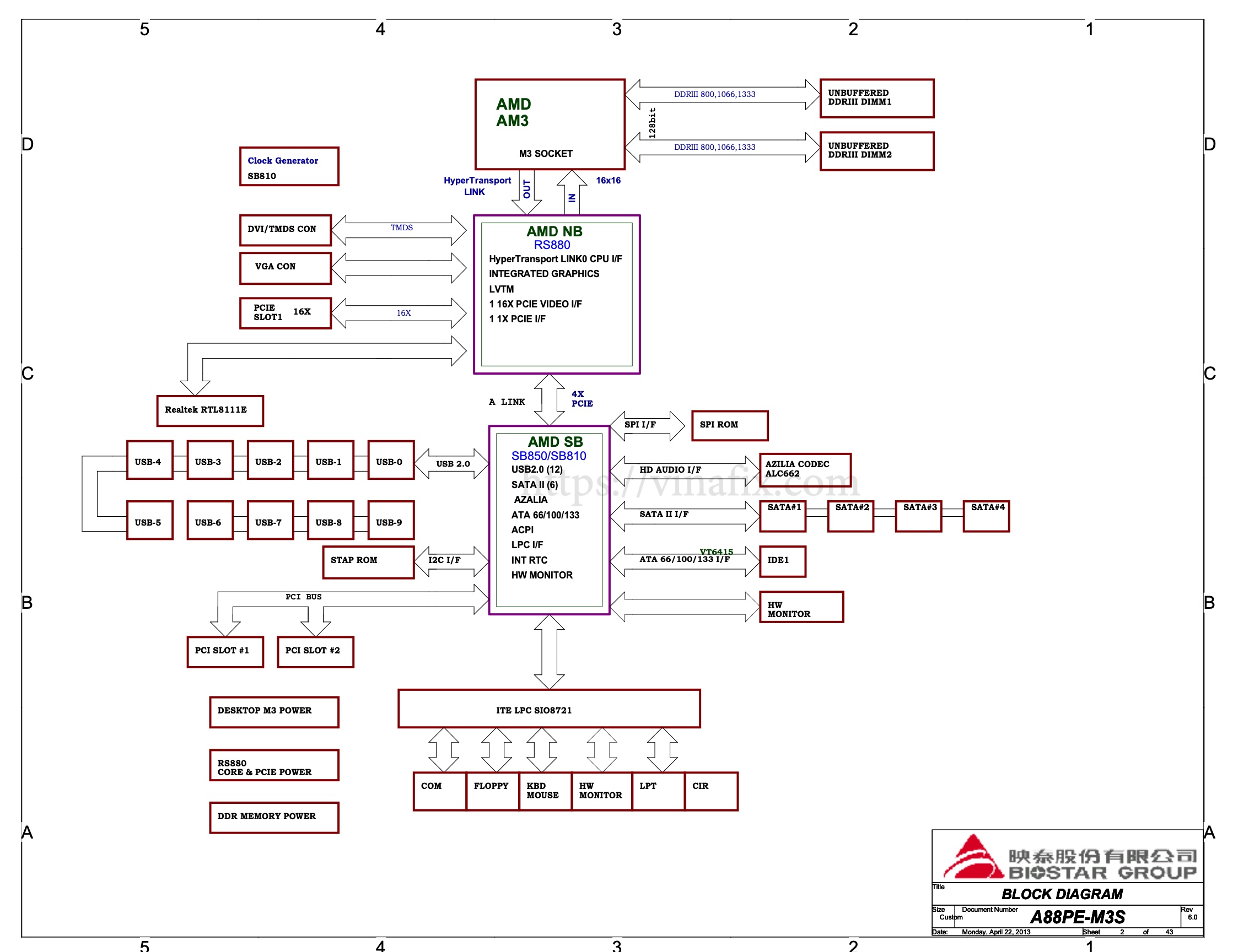Image resolution: width=1249 pixels, height=952 pixels.
Task: Click the 16x16 label
Action: 608,180
